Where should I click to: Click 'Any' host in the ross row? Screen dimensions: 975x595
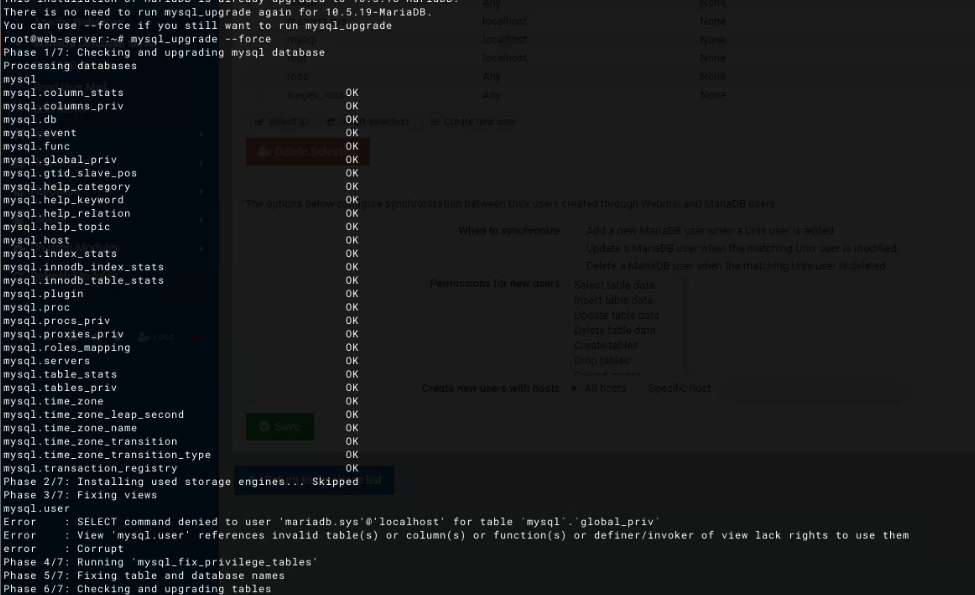(491, 76)
